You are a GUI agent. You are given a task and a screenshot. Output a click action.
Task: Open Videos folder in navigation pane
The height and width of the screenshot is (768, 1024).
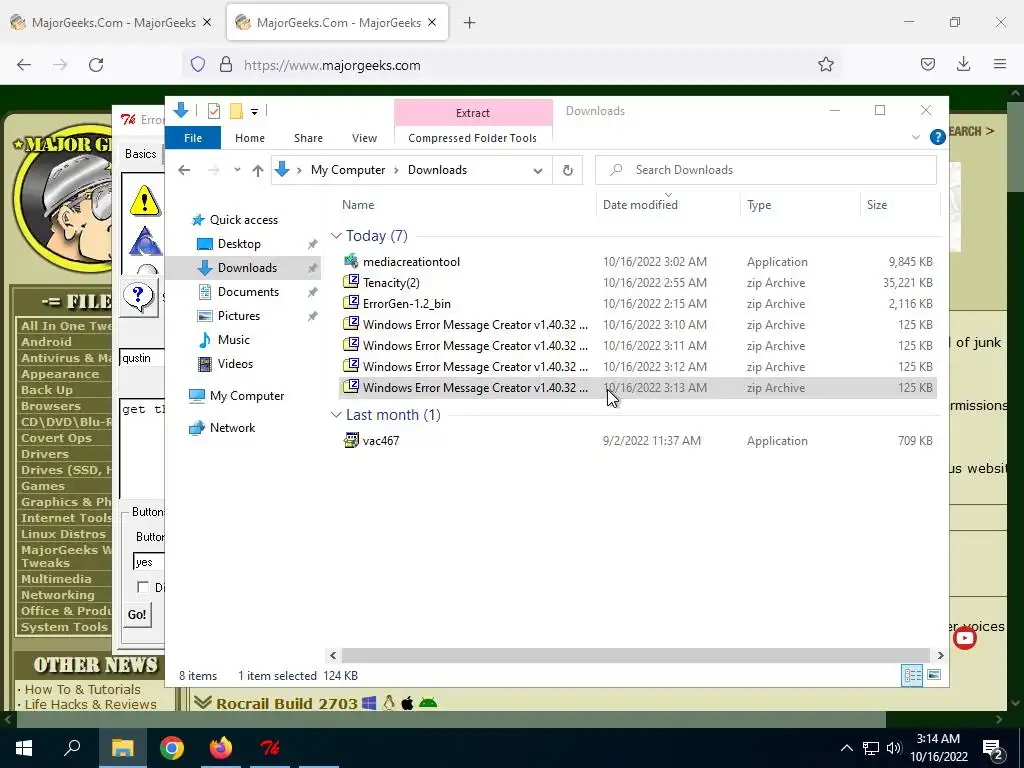235,364
